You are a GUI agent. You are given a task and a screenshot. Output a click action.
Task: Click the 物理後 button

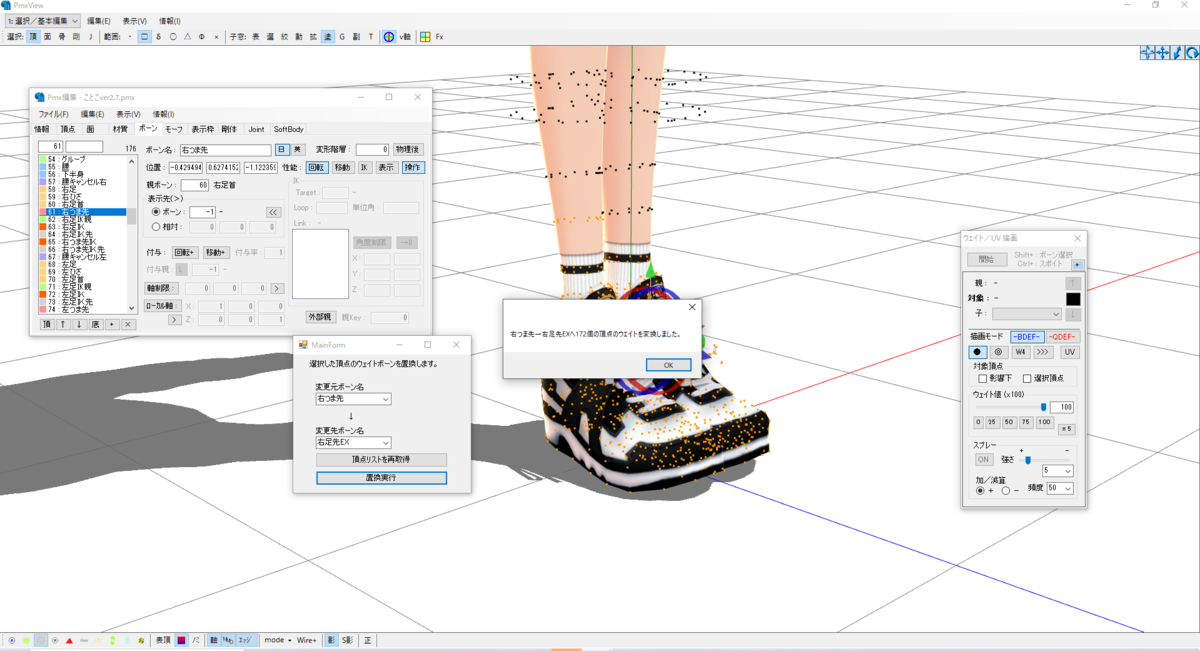(408, 149)
